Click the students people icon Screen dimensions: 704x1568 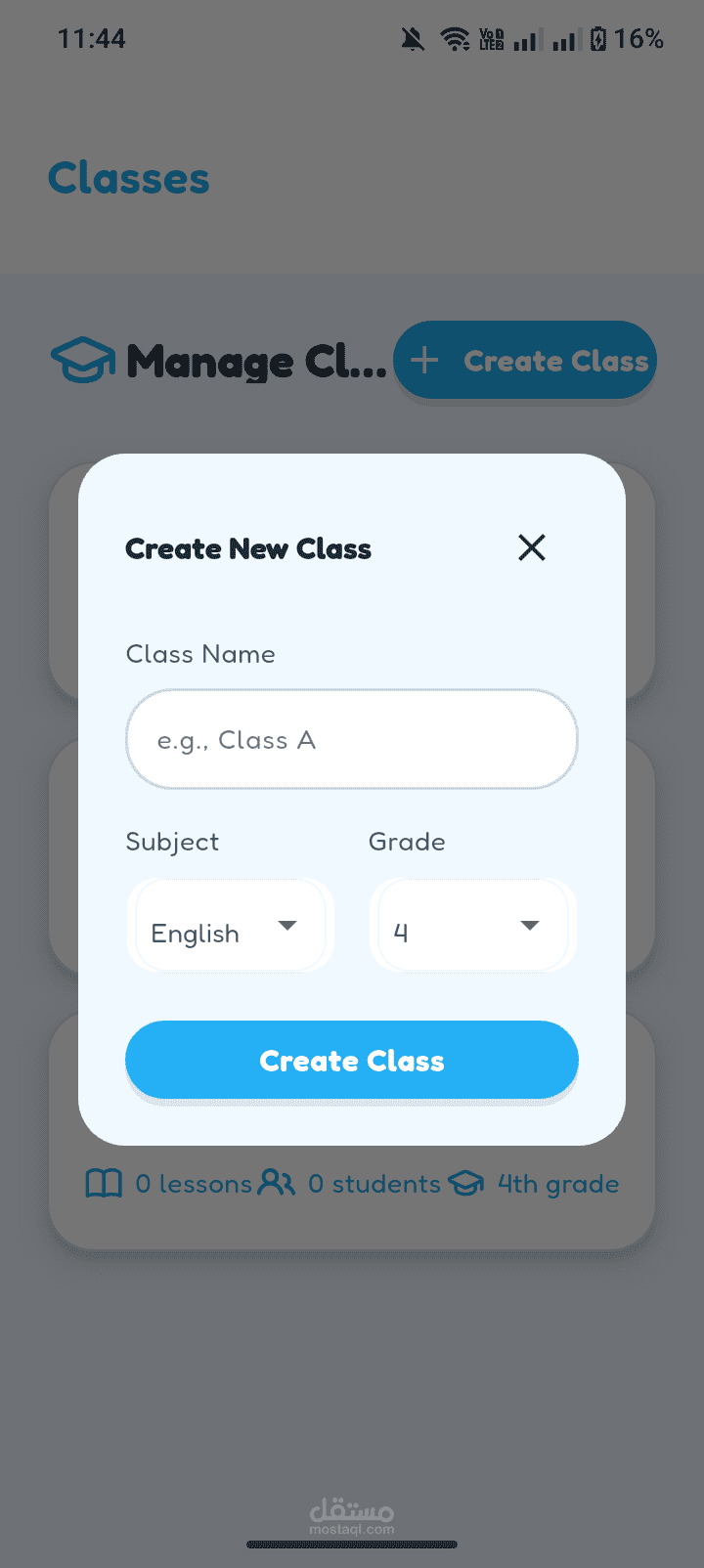click(x=277, y=1184)
